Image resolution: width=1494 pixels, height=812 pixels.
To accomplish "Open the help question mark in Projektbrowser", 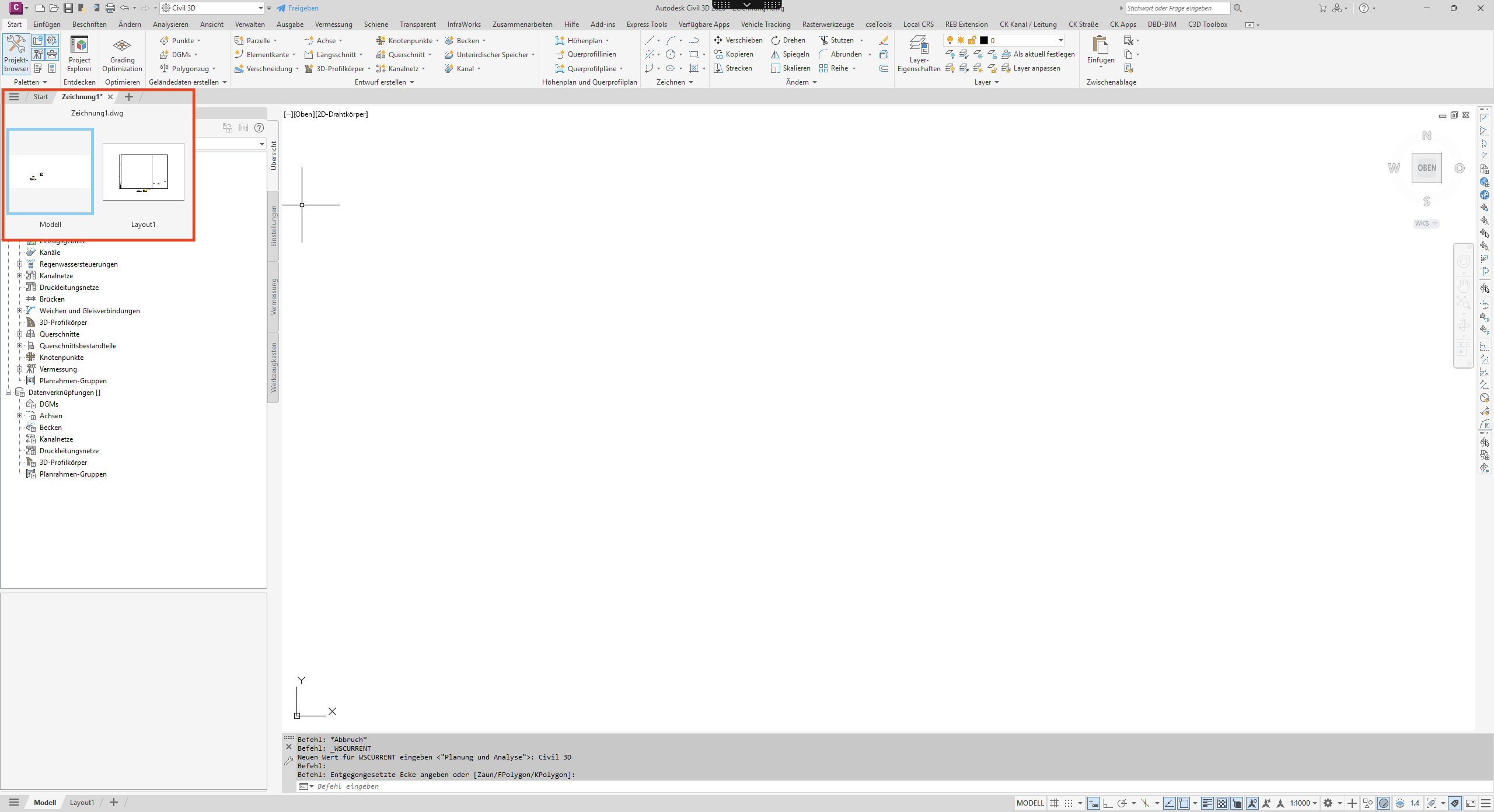I will (x=259, y=128).
